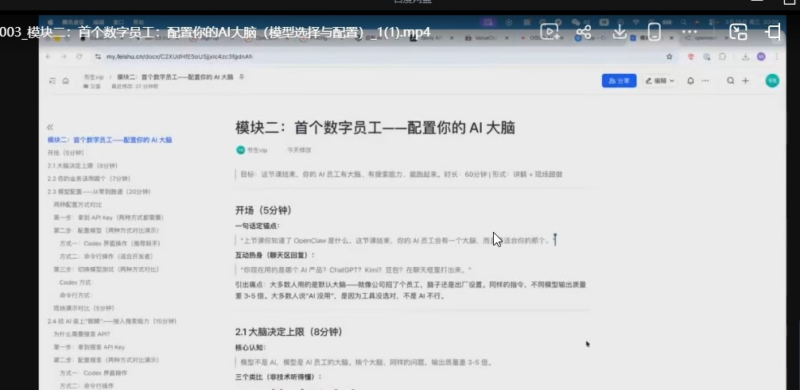Jump to outline item 2.1 大脑决定上限
800x390 pixels.
coord(83,166)
